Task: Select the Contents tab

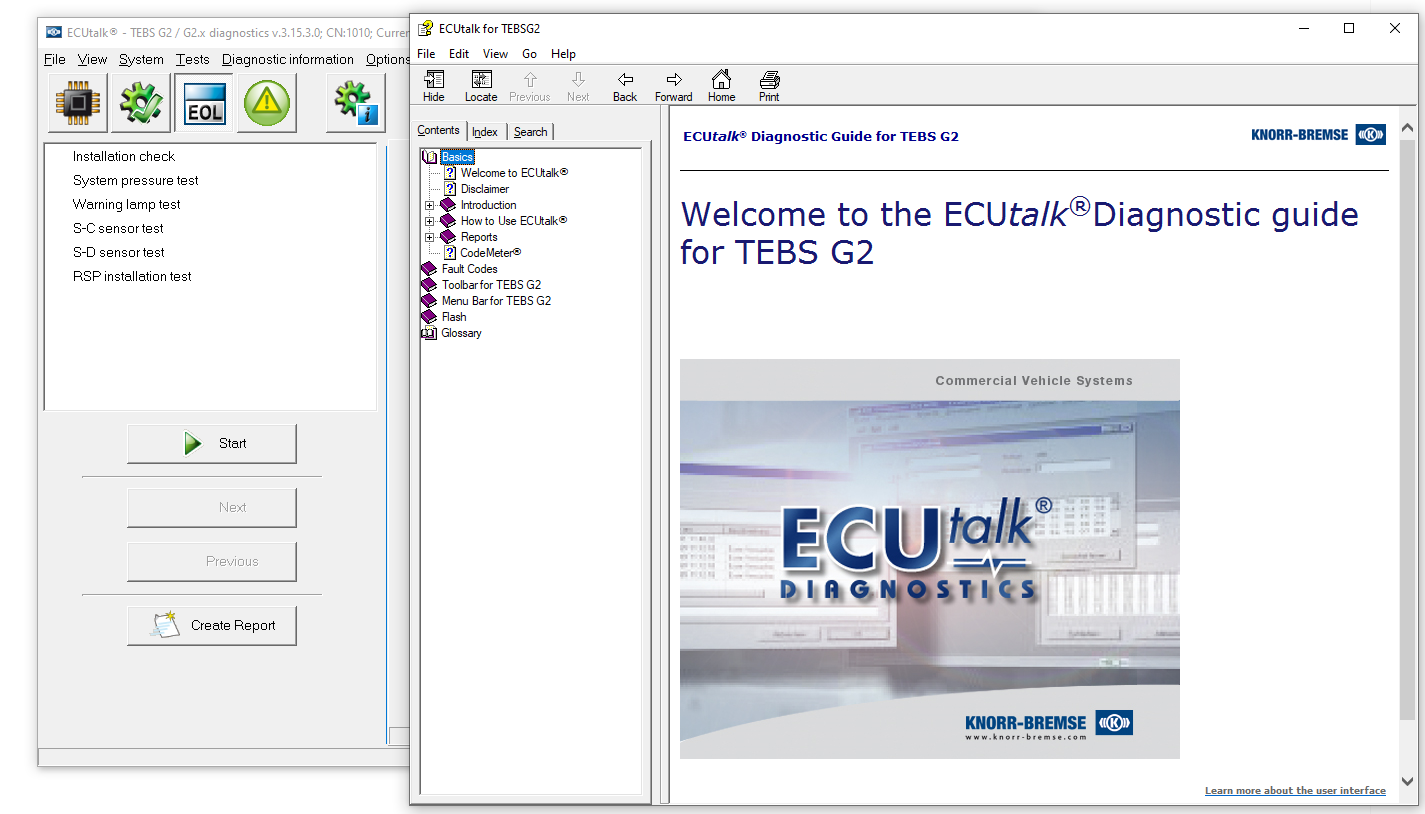Action: [438, 131]
